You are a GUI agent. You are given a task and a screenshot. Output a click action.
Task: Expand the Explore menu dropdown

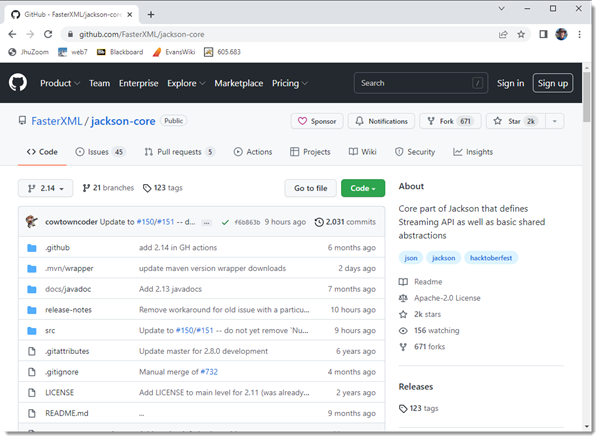click(186, 83)
